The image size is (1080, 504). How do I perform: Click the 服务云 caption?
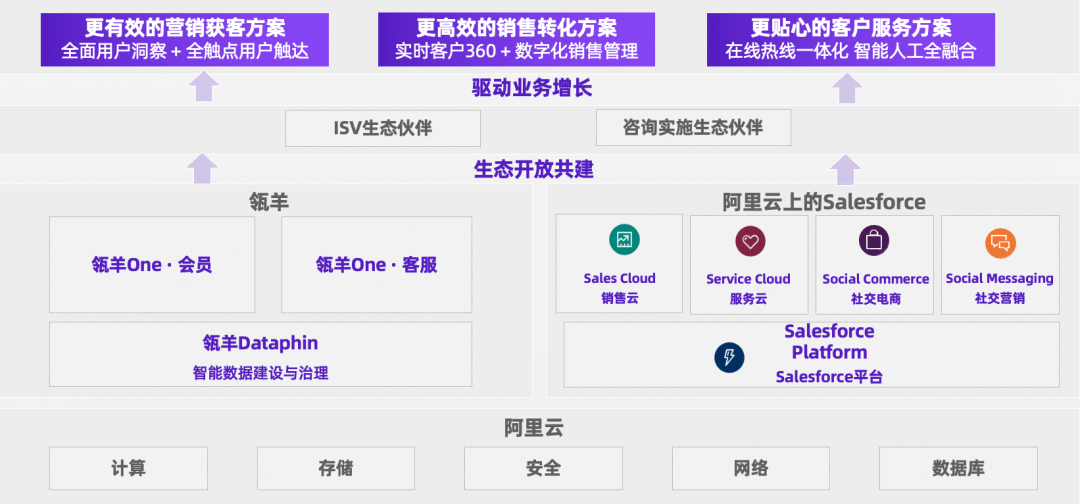[x=748, y=299]
